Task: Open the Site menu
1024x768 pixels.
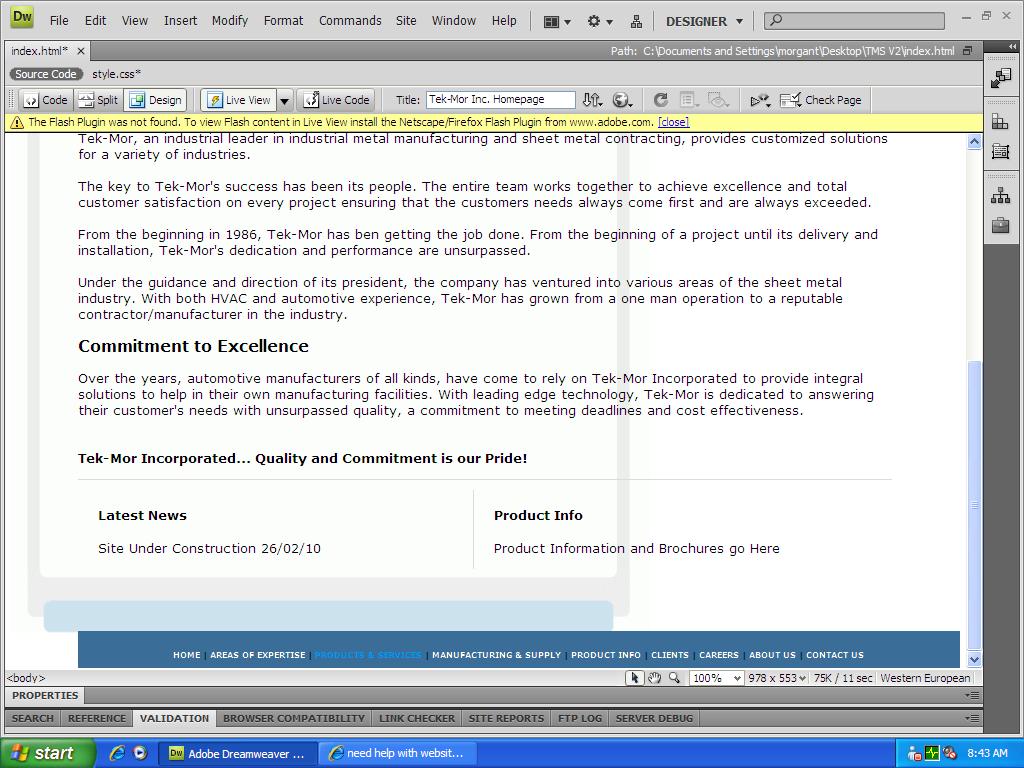Action: pos(406,21)
